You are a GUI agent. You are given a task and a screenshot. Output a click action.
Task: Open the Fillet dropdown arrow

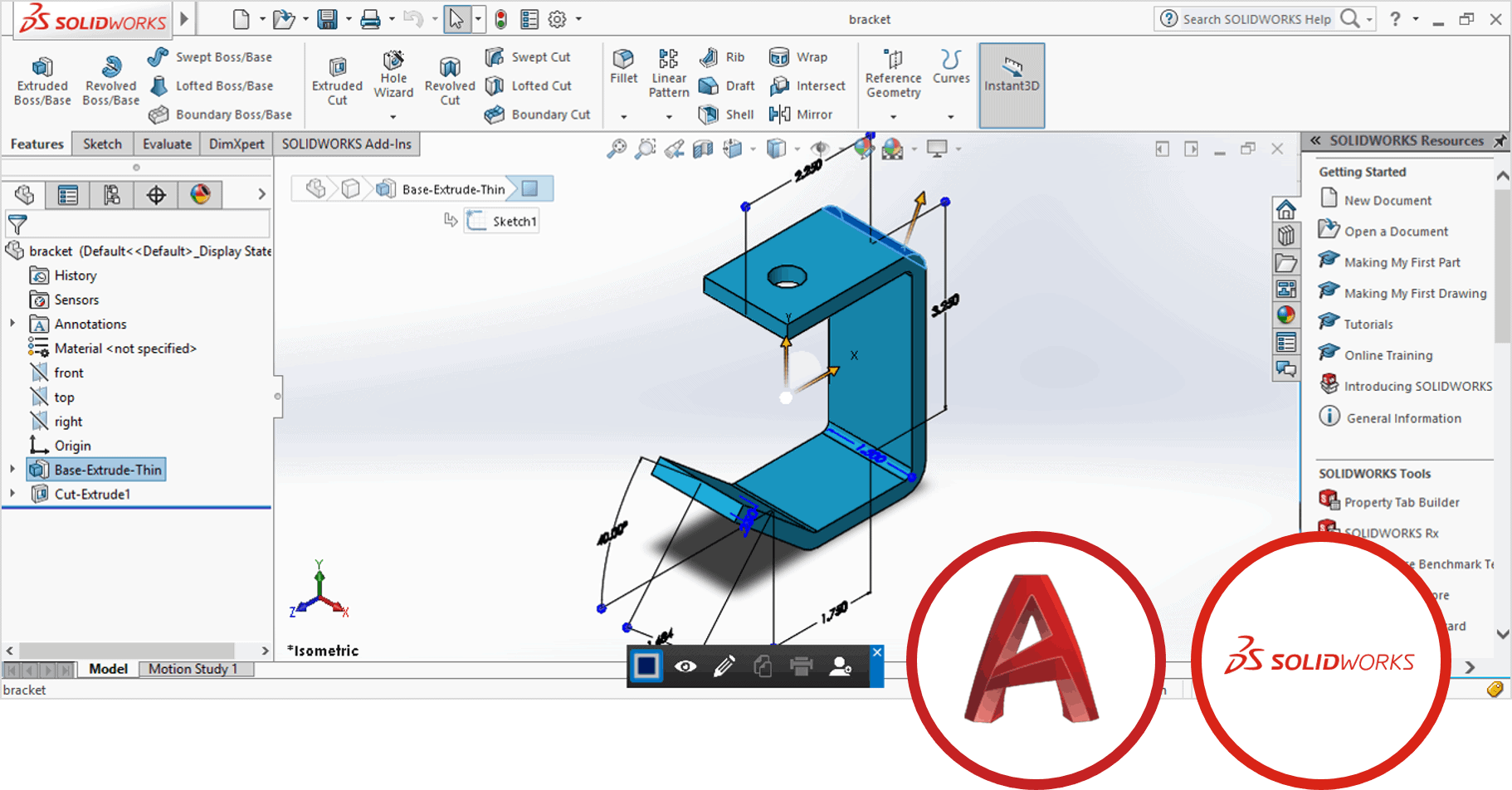pyautogui.click(x=624, y=117)
